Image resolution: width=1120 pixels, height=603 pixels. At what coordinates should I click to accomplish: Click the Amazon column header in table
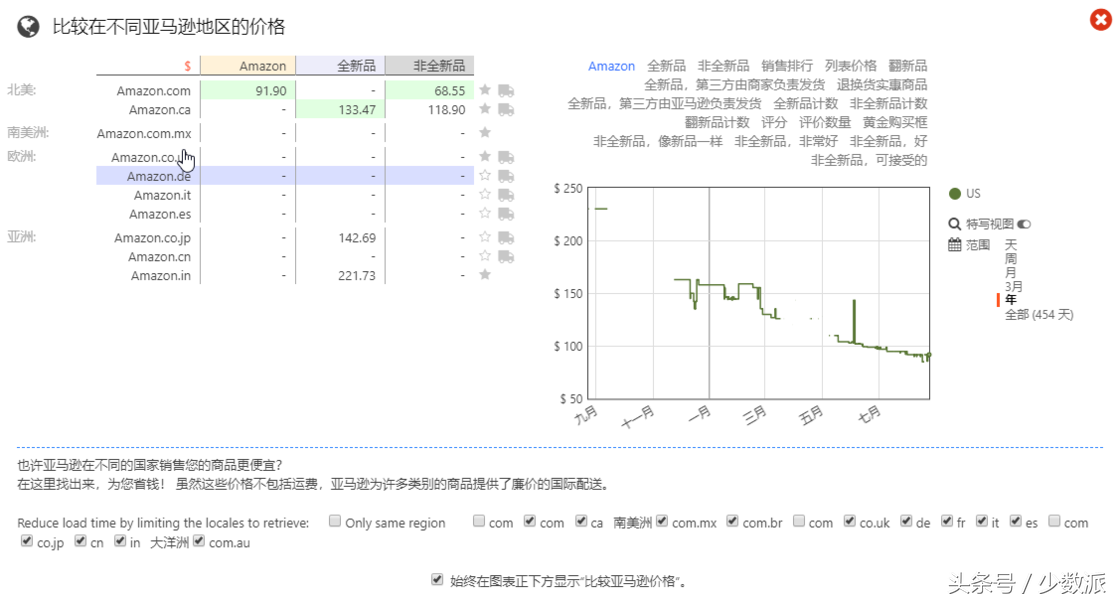tap(248, 65)
